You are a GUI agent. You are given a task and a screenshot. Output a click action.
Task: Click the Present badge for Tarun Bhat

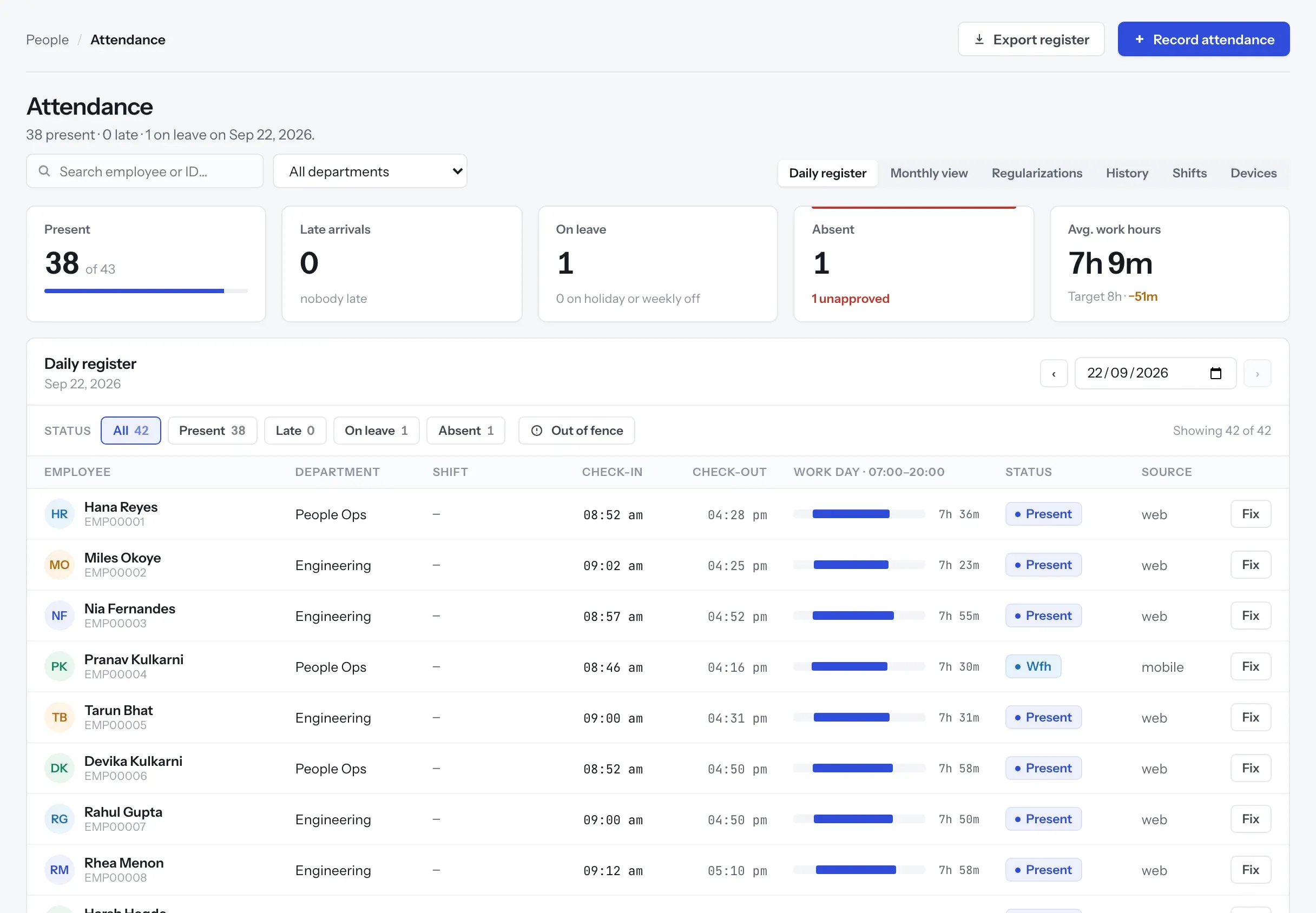pyautogui.click(x=1043, y=717)
